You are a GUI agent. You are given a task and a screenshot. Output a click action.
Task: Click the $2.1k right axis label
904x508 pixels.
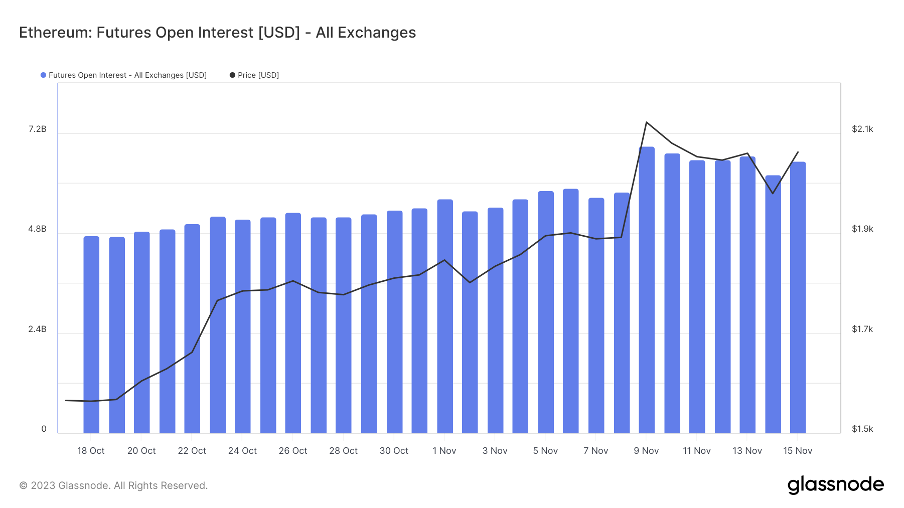[863, 130]
